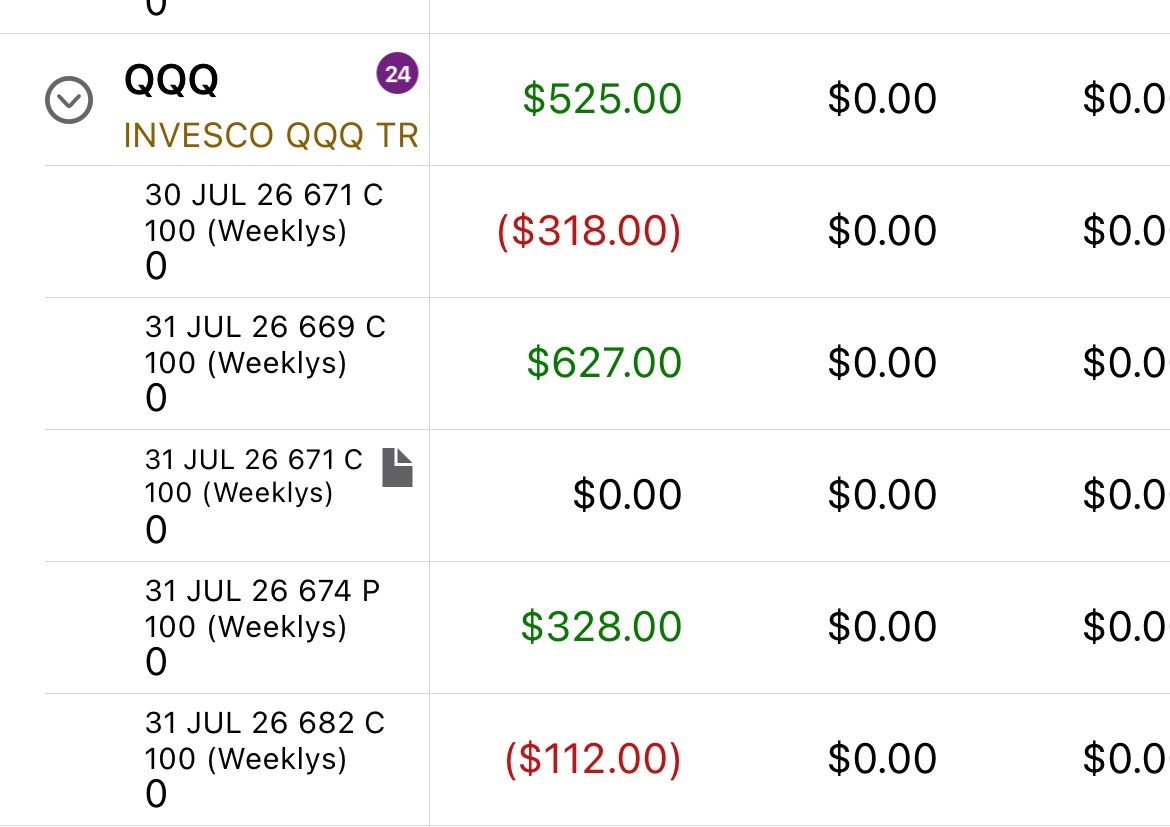Click the first $0.00 value for 31 JUL 26 671 C

click(x=628, y=495)
